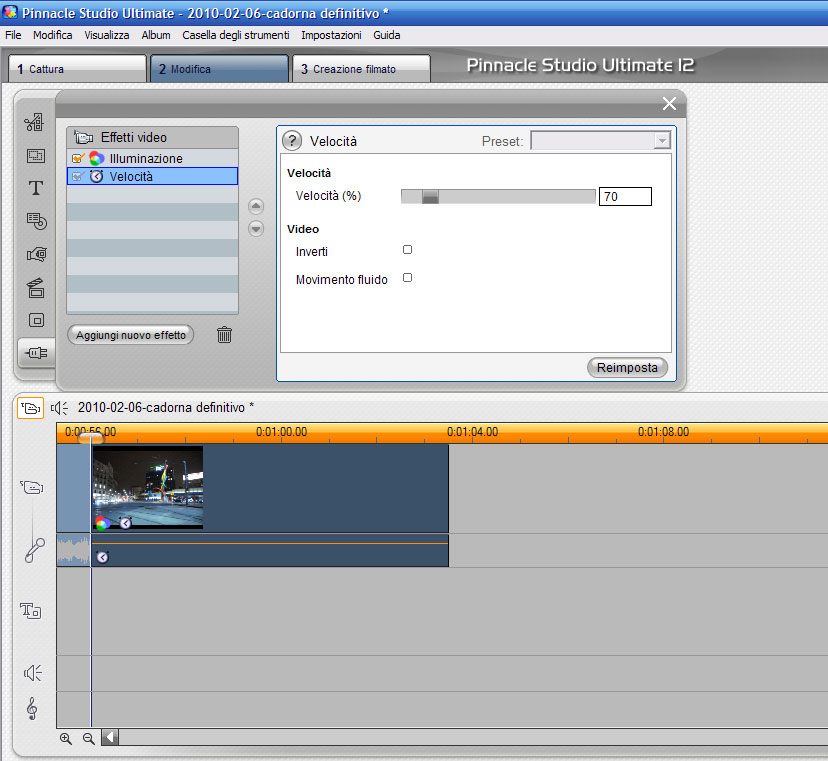
Task: Click the speed clock icon on video clip
Action: click(125, 523)
